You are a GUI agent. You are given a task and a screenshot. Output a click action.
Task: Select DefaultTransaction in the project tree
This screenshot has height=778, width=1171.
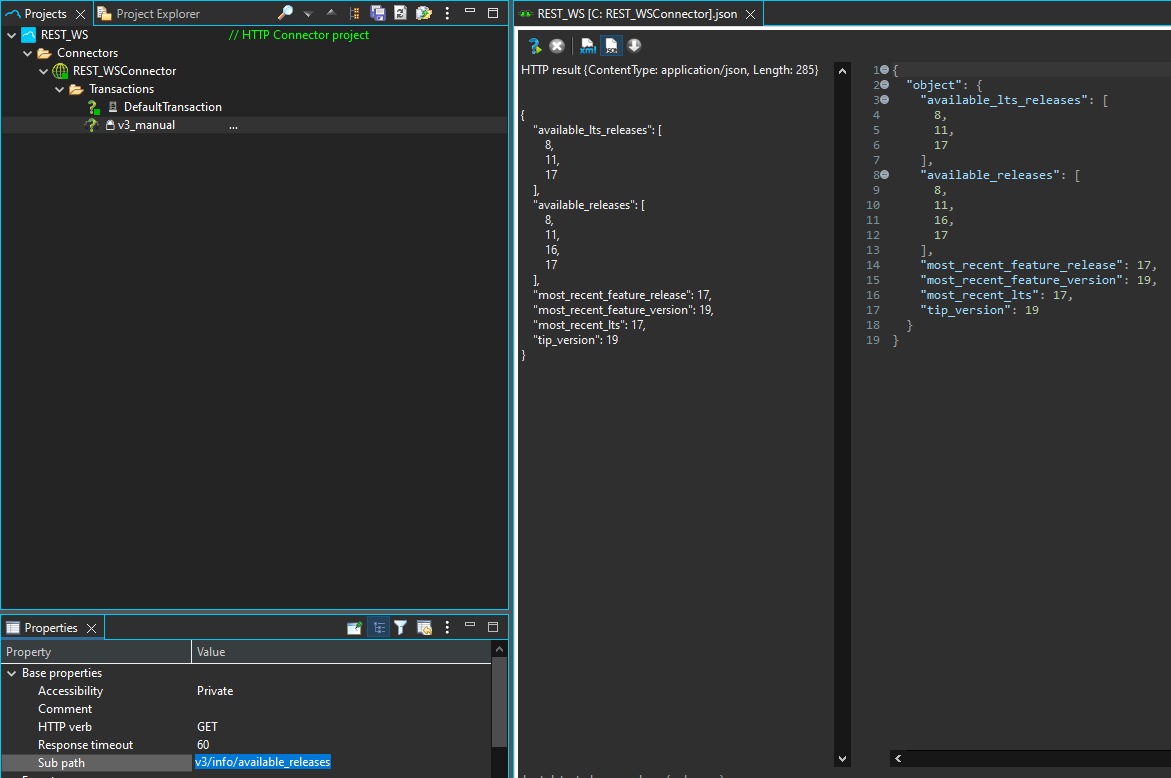coord(172,107)
